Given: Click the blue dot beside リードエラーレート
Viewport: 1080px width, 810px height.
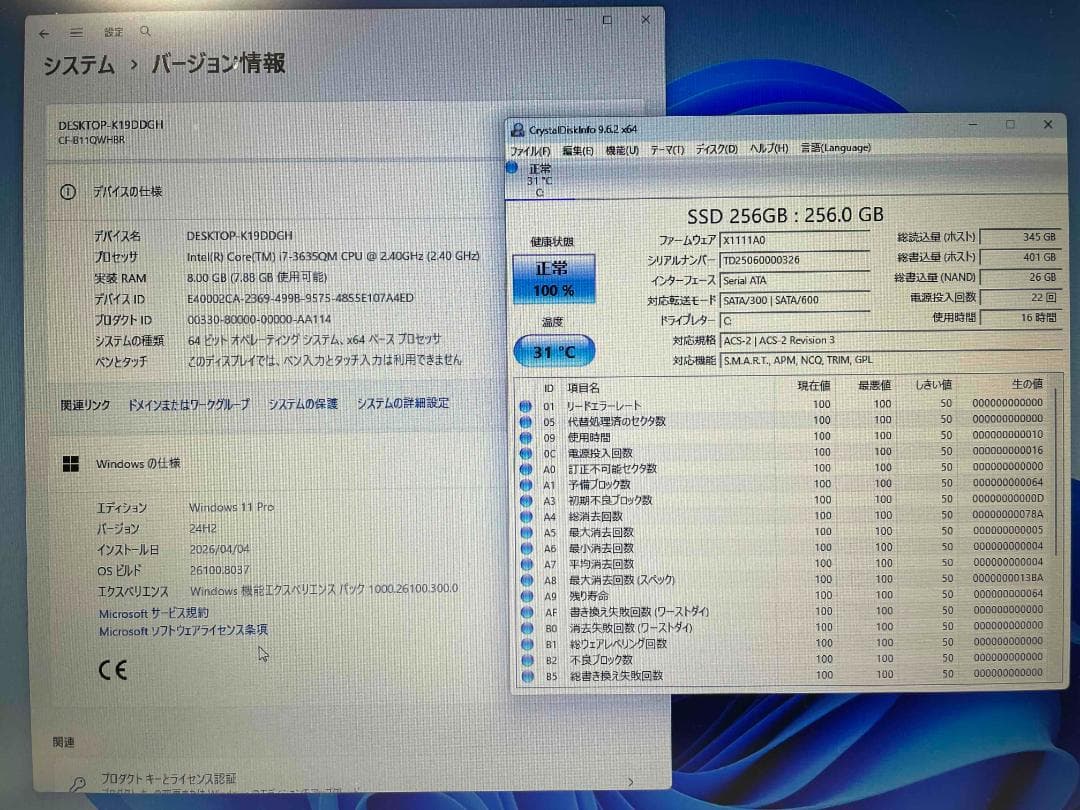Looking at the screenshot, I should coord(526,404).
